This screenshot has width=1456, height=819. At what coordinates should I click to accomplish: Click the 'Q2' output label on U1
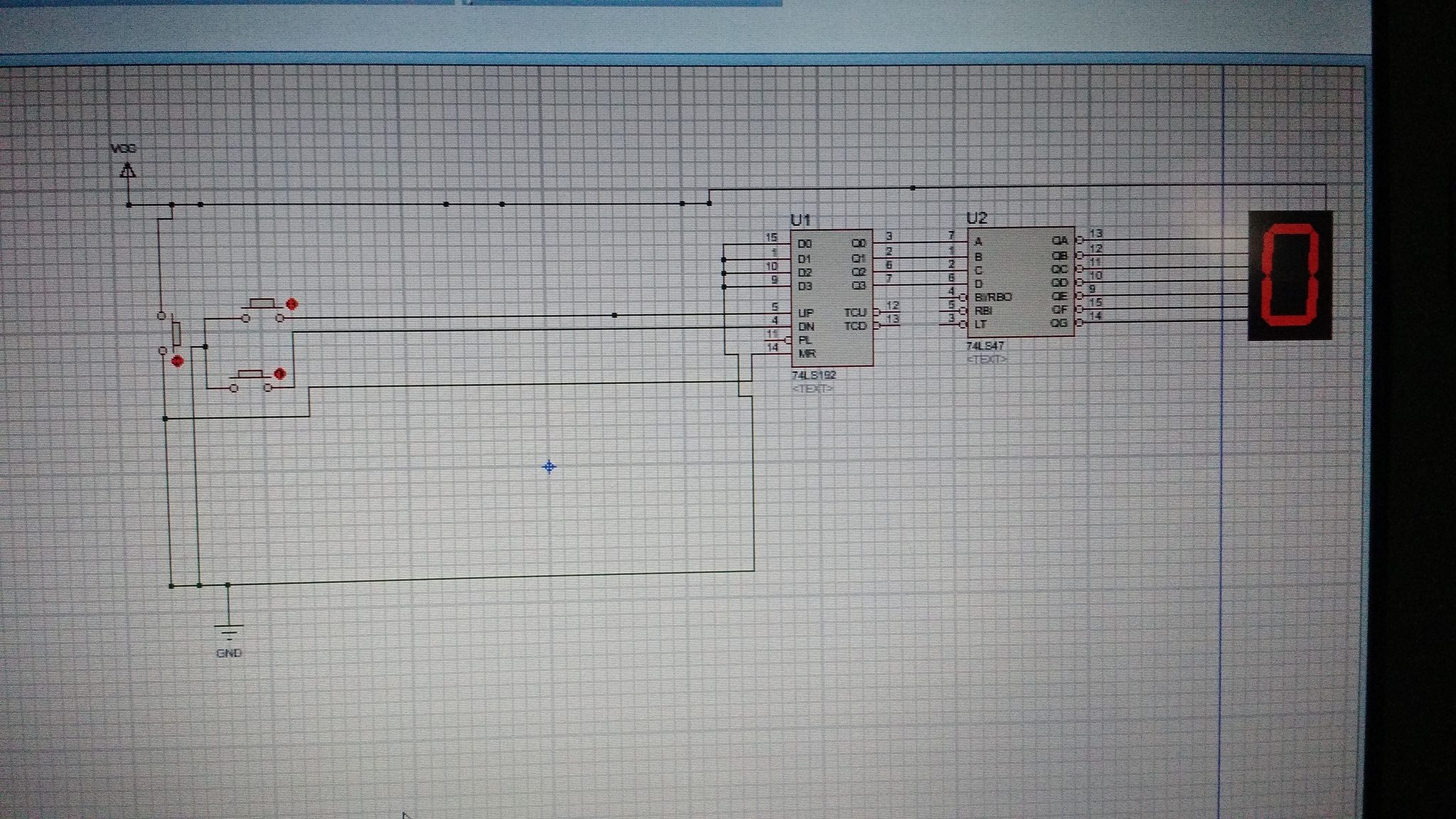(x=859, y=272)
